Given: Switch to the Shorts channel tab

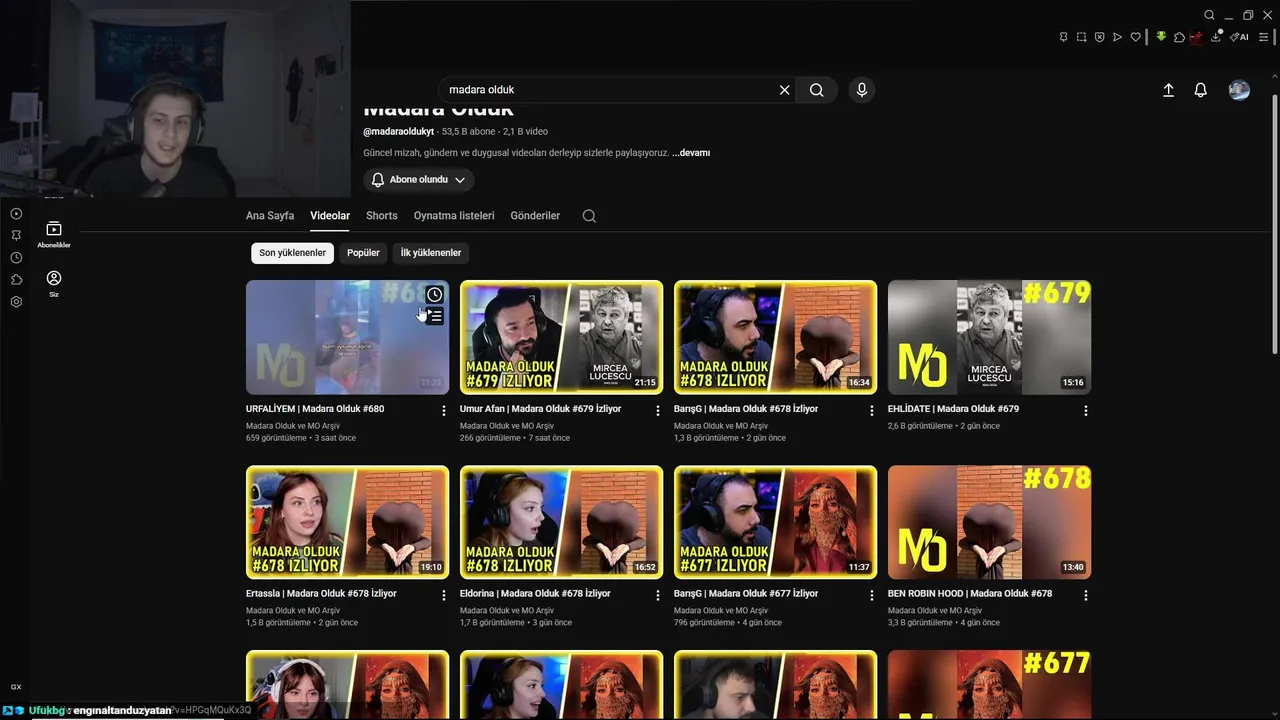Looking at the screenshot, I should click(382, 216).
